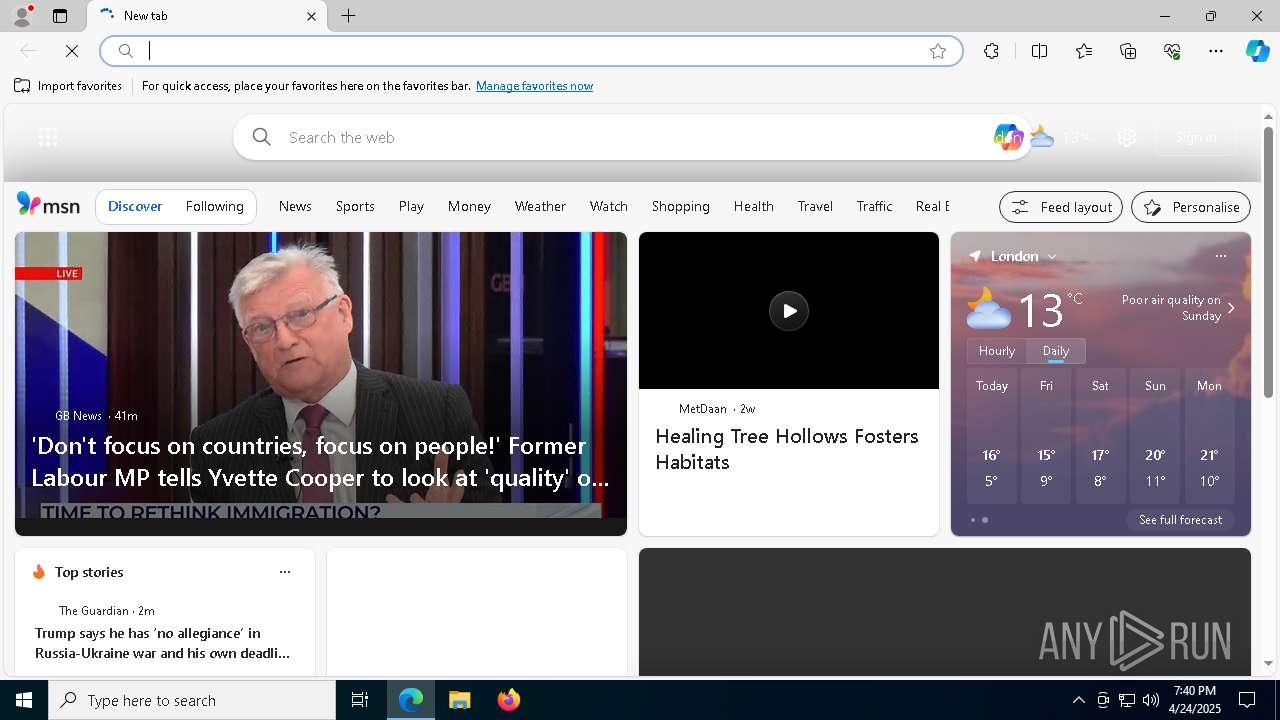Open the Money section
The height and width of the screenshot is (720, 1280).
[x=469, y=206]
